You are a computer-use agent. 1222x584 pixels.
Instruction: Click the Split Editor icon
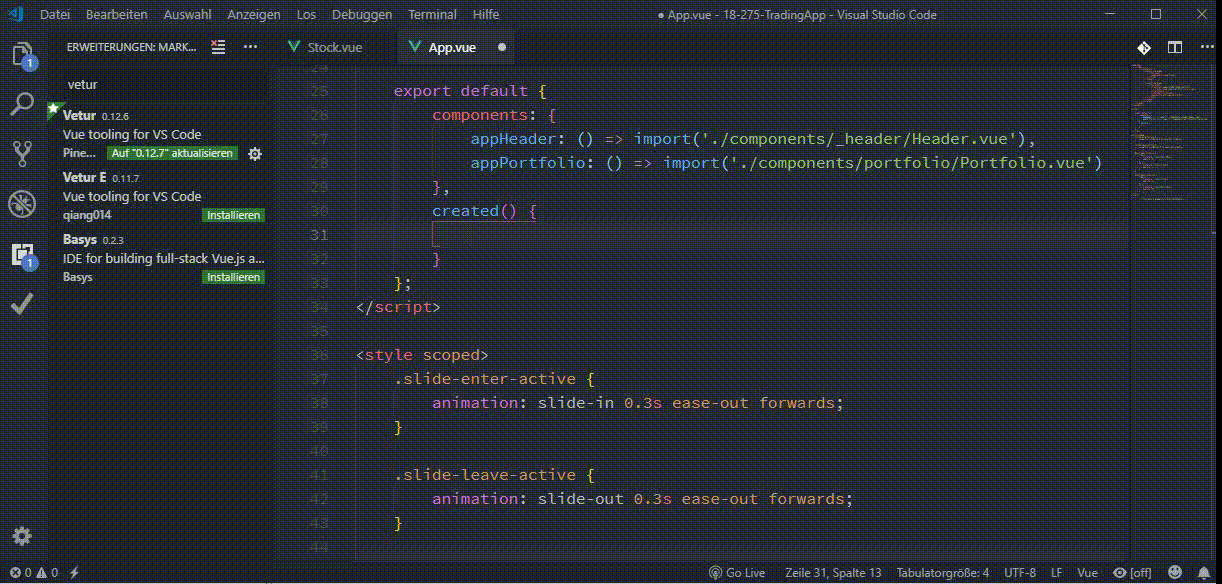click(x=1174, y=46)
